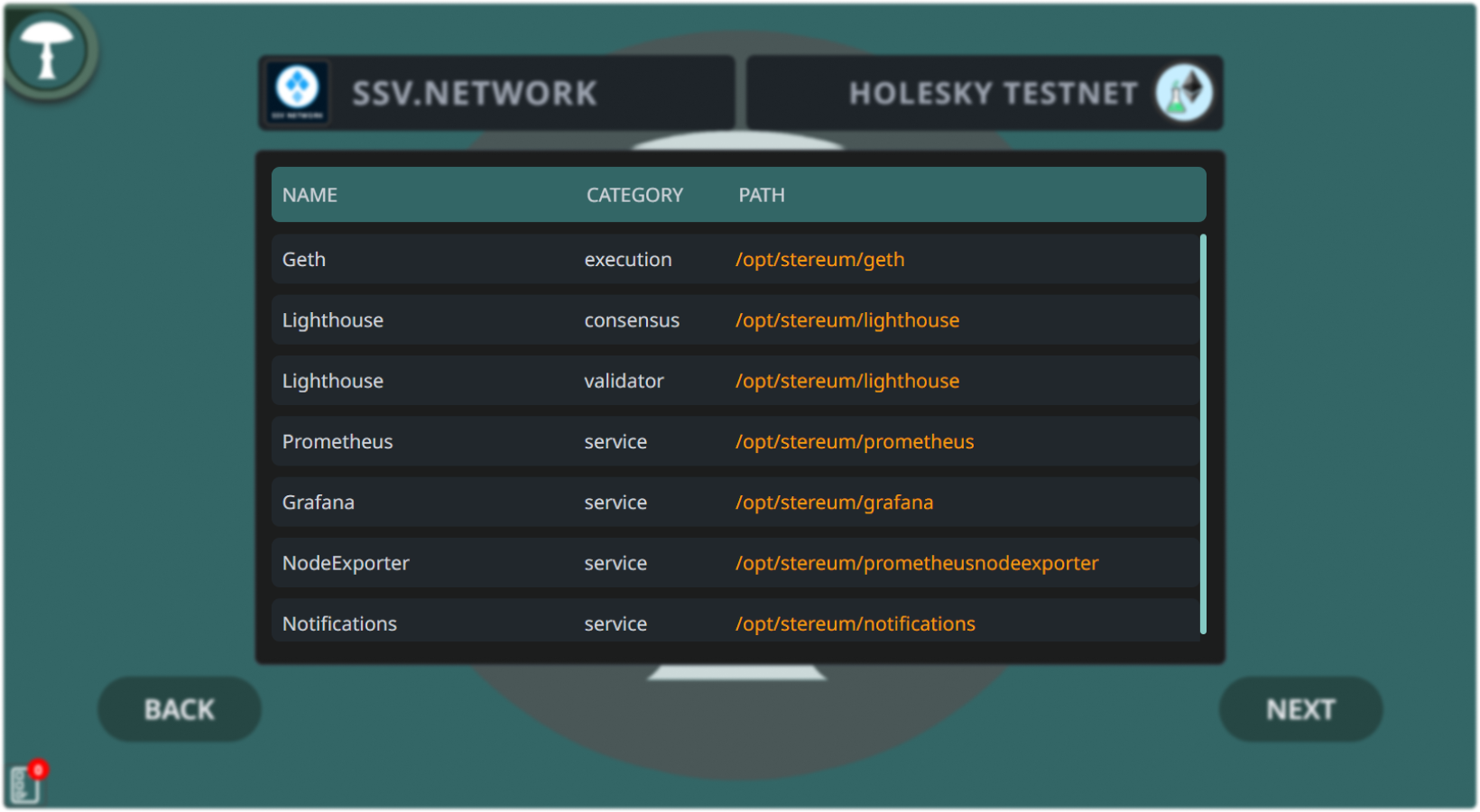Select the Prometheus row name
Screen dimensions: 1480x812
[338, 441]
